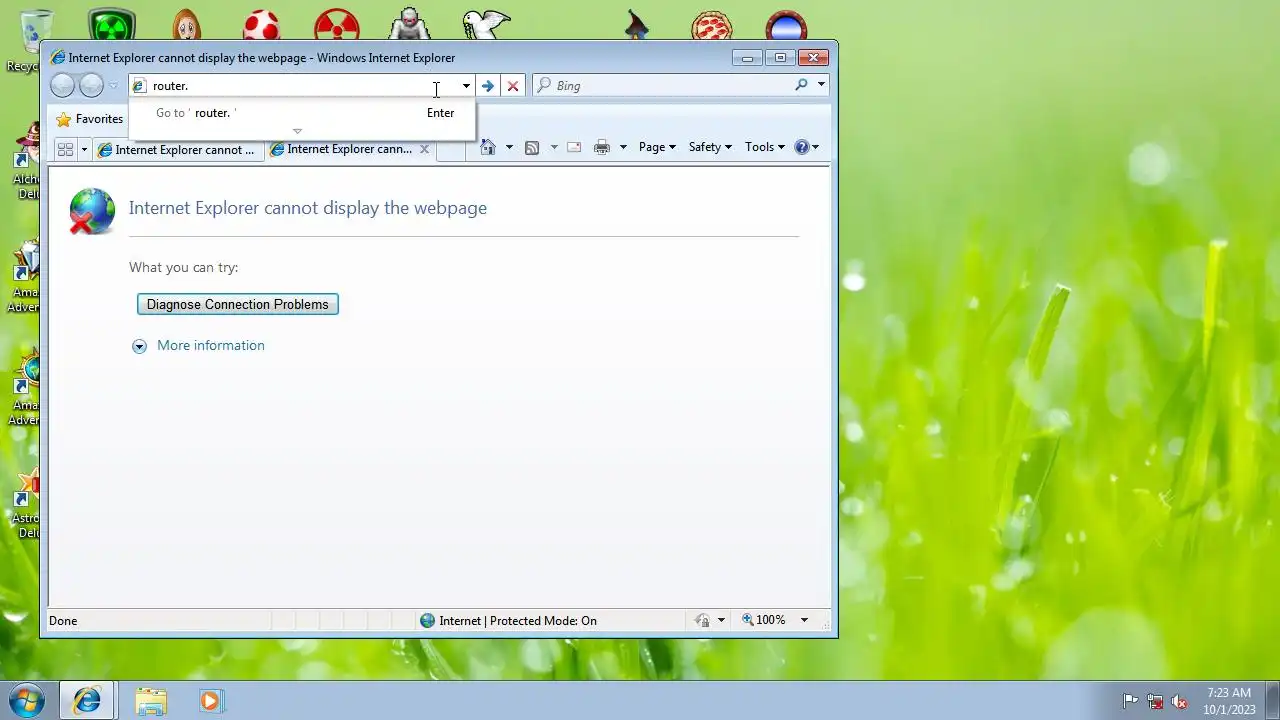Click the red radiation symbol desktop icon
This screenshot has height=720, width=1280.
pos(337,24)
